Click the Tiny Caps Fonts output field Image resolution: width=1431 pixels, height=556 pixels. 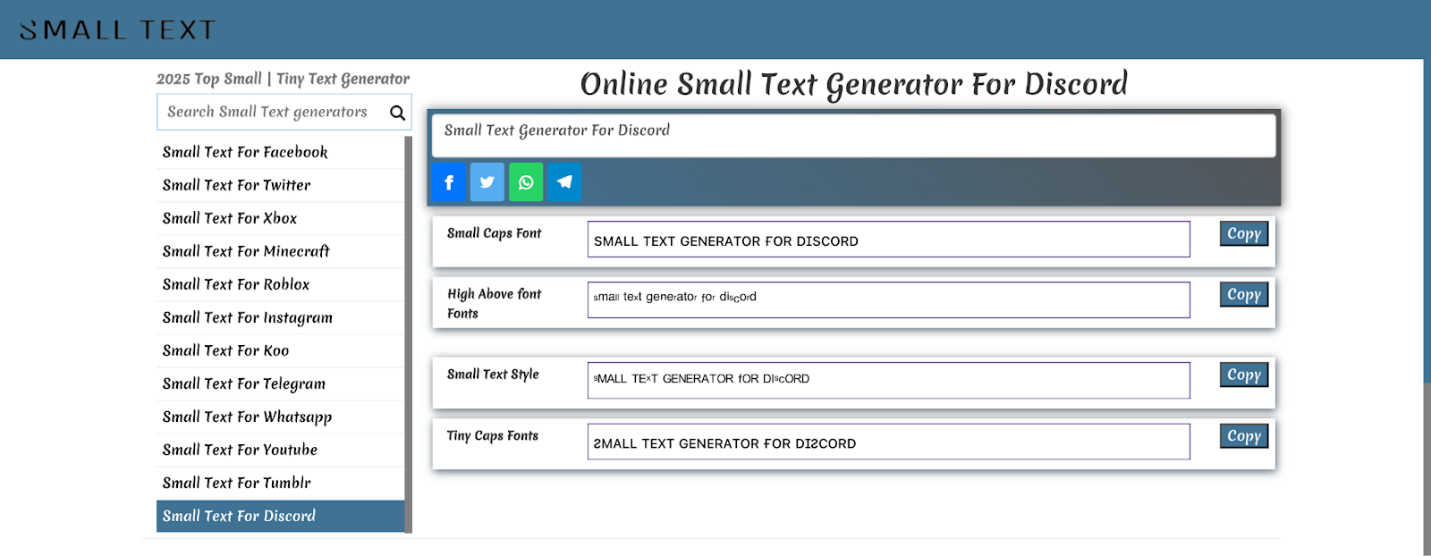coord(889,442)
